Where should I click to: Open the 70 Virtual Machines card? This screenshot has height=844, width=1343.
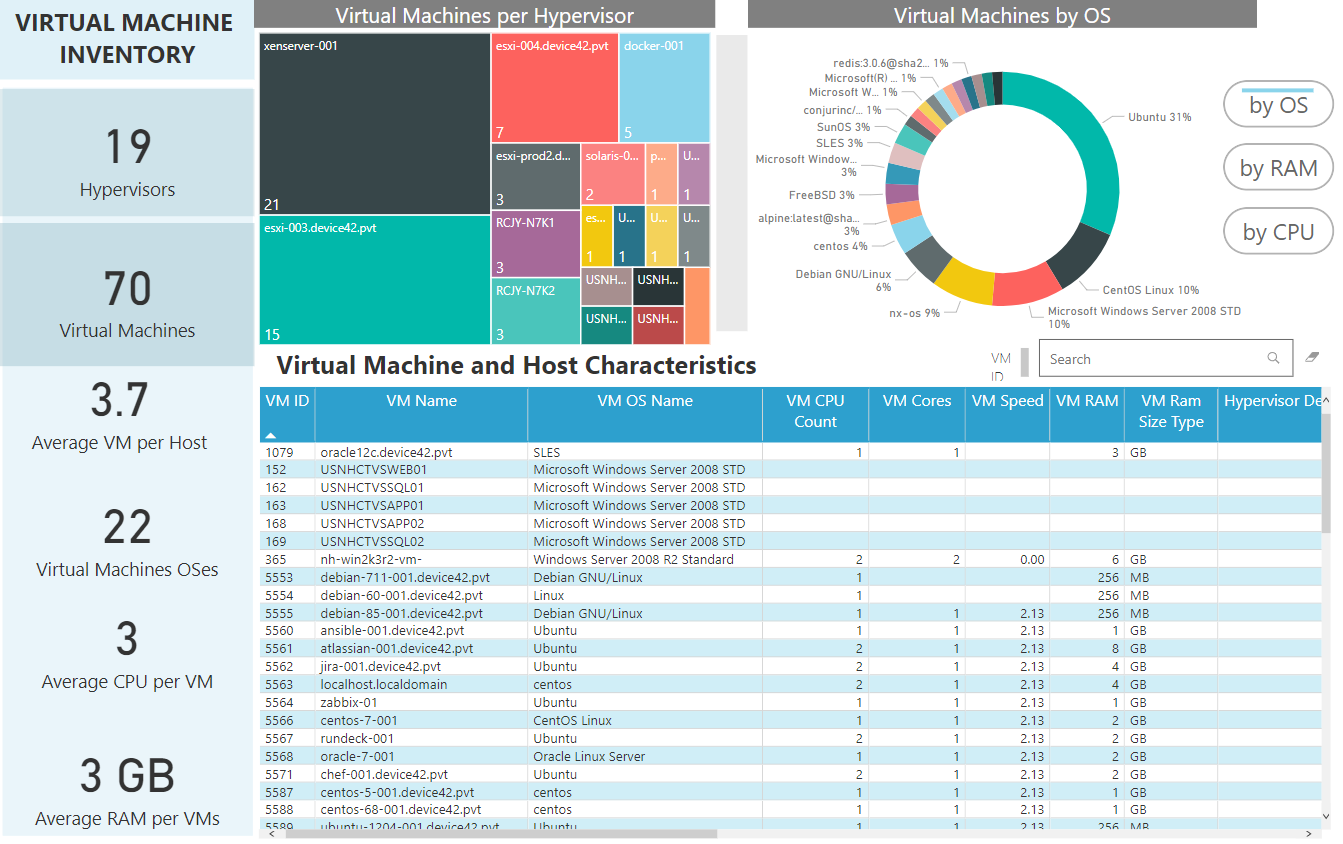pyautogui.click(x=127, y=295)
